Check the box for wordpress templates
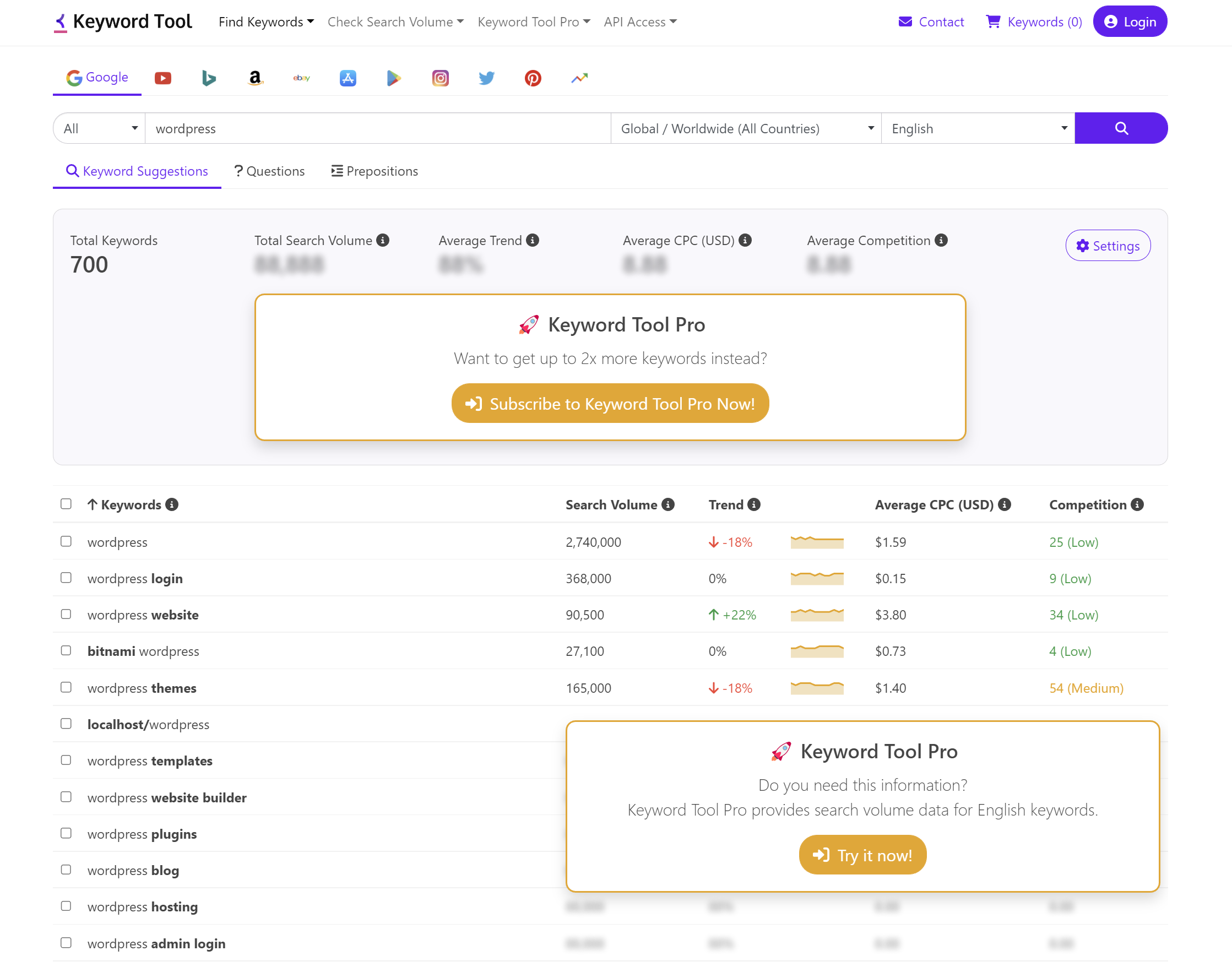The height and width of the screenshot is (967, 1232). (66, 760)
